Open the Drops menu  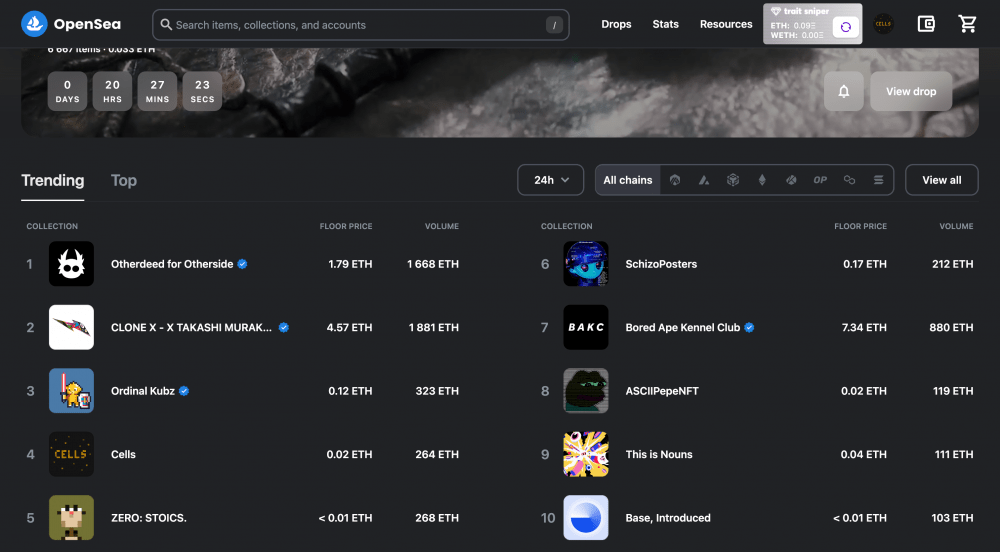click(x=616, y=24)
